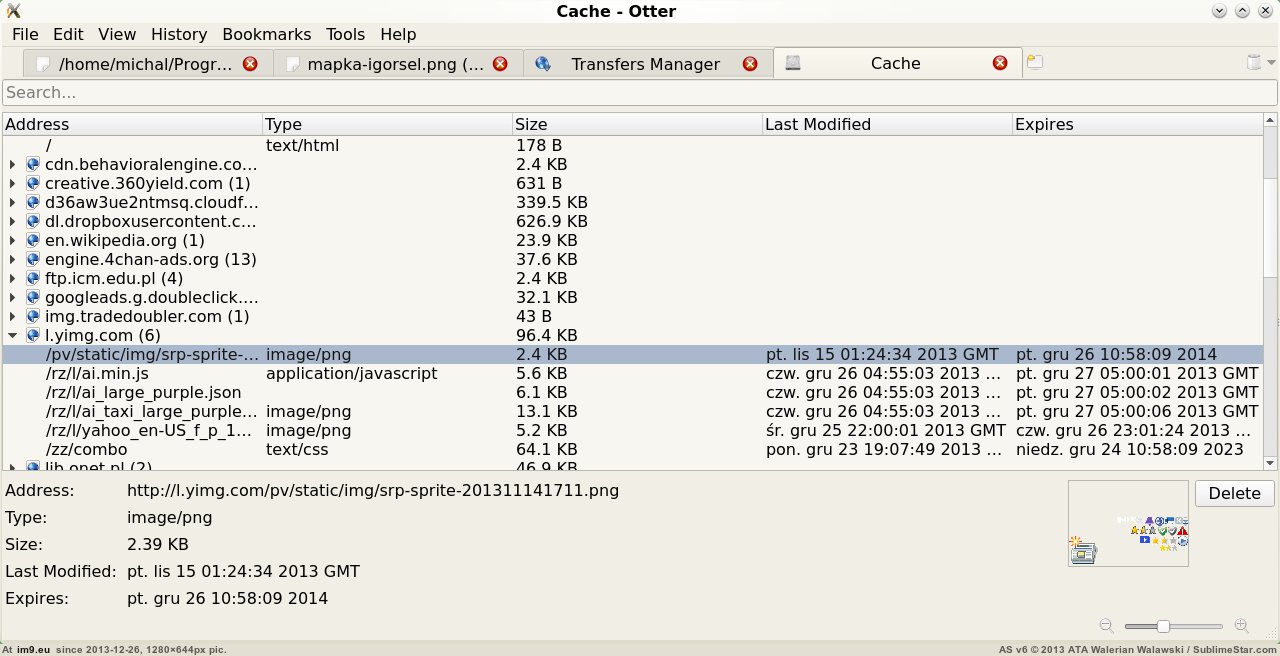Open the File menu
The image size is (1280, 656).
pos(25,34)
